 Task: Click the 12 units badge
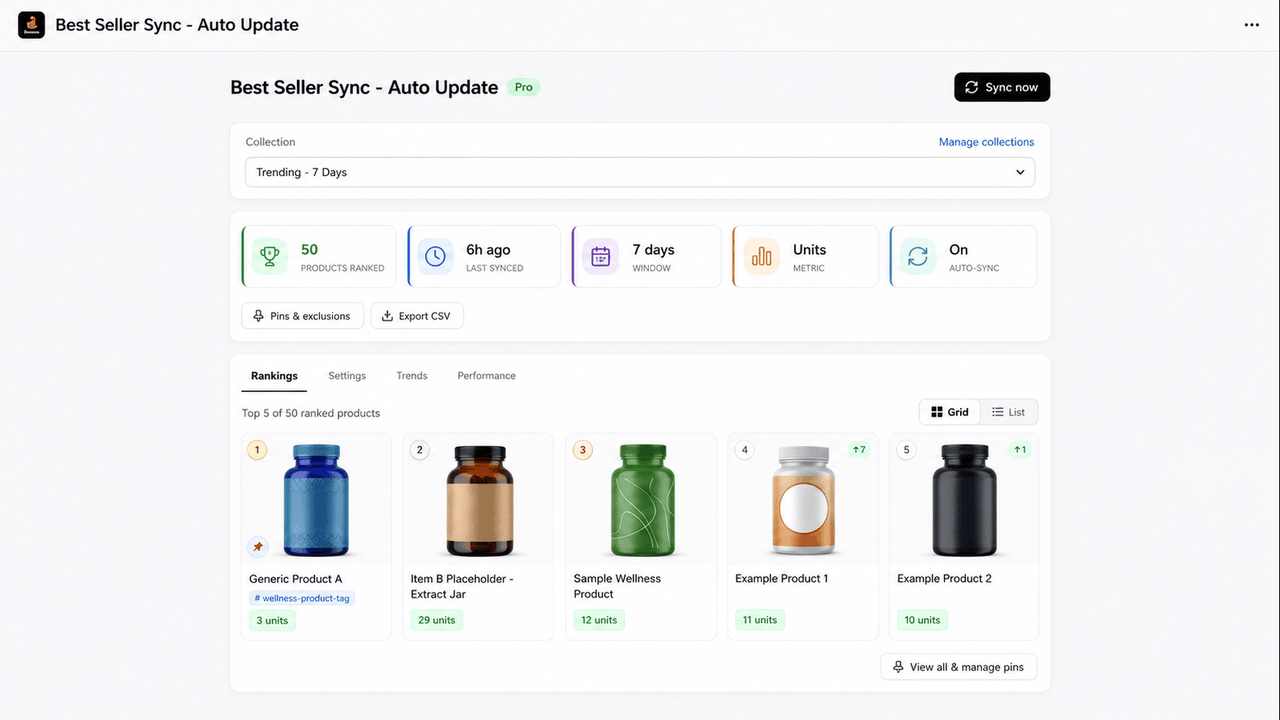click(599, 620)
